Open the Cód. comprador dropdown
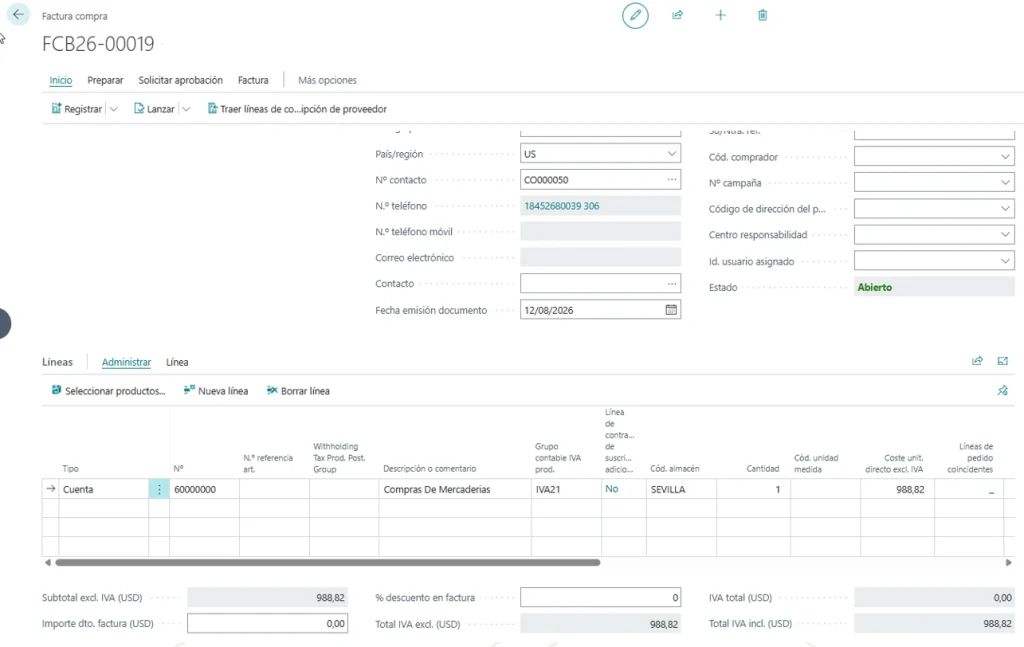The width and height of the screenshot is (1024, 647). [x=1005, y=157]
